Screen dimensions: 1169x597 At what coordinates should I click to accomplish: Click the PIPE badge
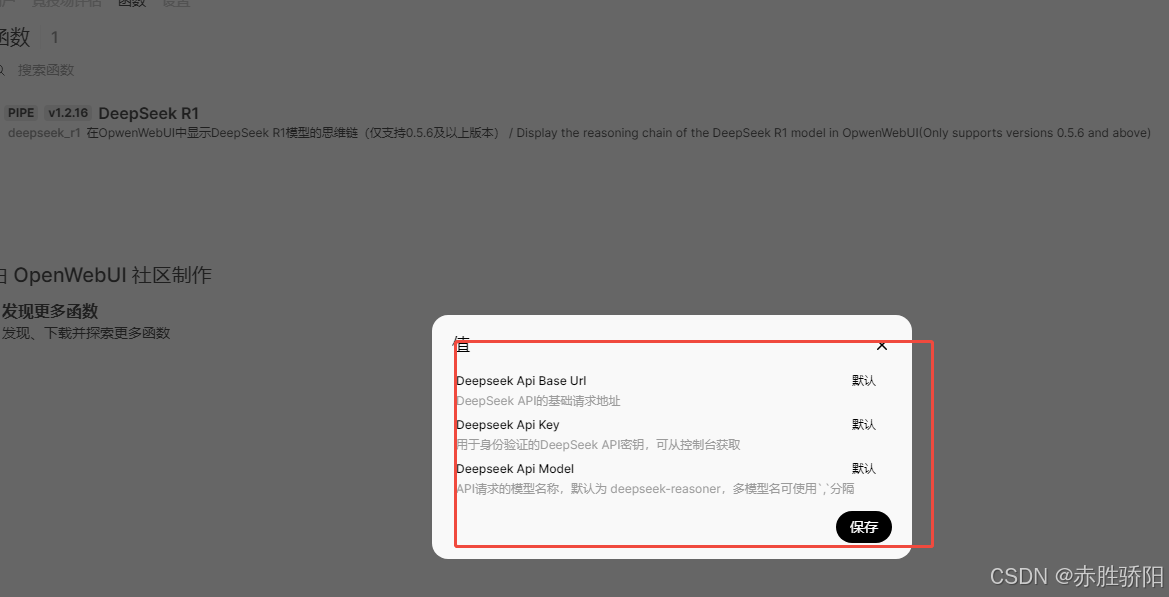[21, 113]
